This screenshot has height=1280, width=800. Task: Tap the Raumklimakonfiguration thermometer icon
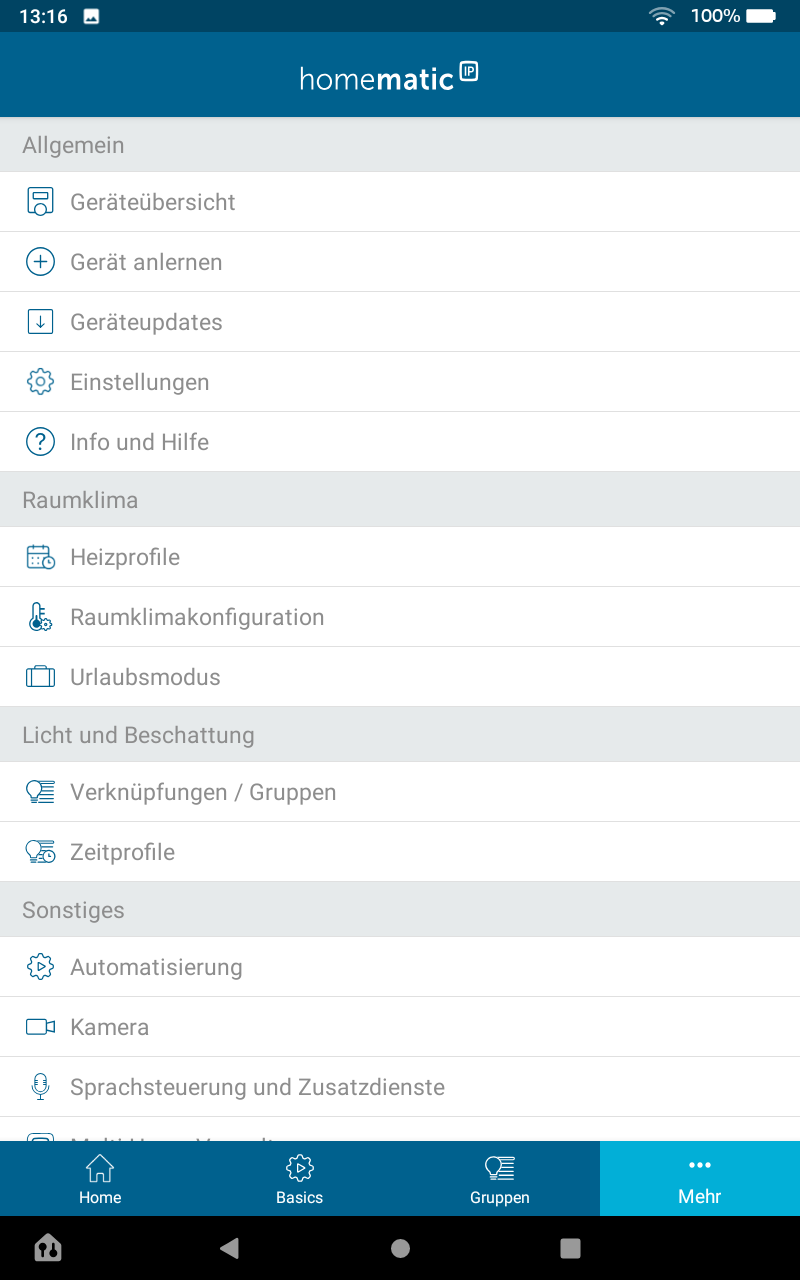click(40, 617)
